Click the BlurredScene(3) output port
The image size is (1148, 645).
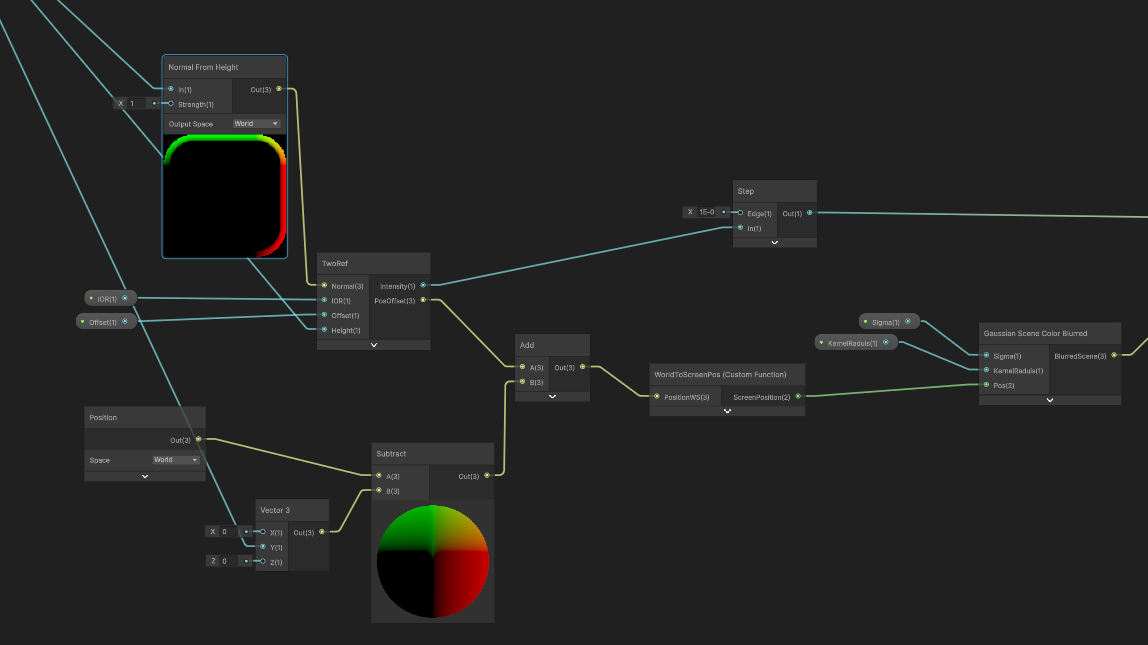1114,355
